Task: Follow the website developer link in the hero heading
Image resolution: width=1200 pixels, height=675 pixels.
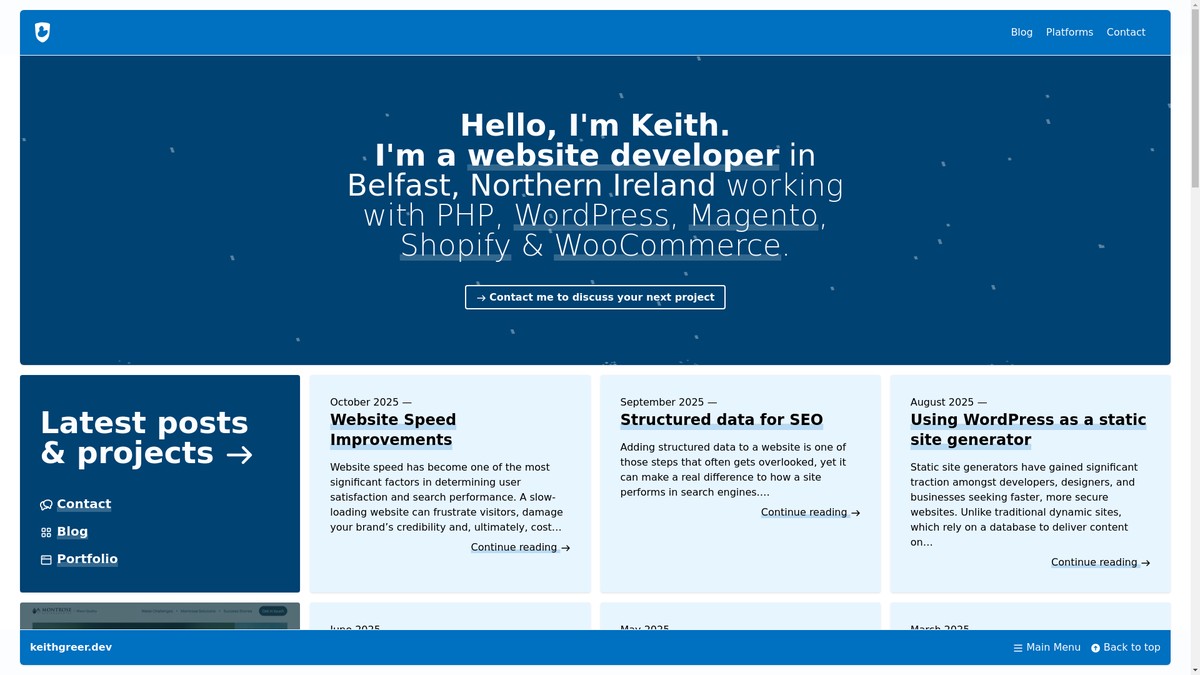Action: click(x=623, y=156)
